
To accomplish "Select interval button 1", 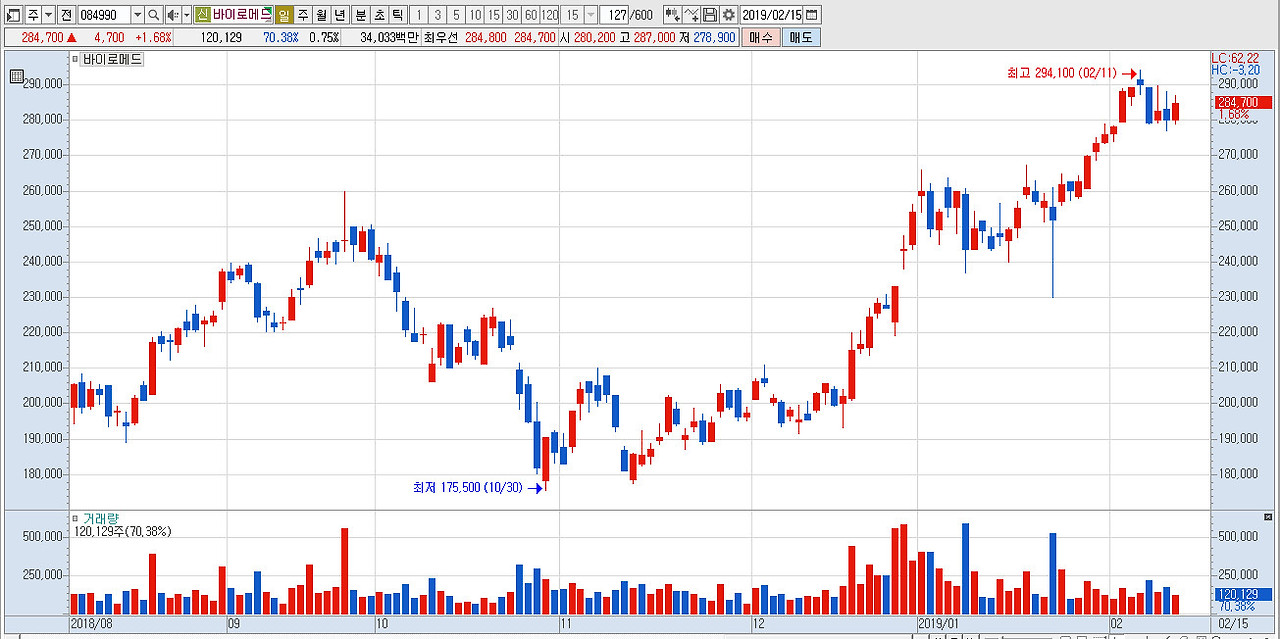I will tap(419, 15).
